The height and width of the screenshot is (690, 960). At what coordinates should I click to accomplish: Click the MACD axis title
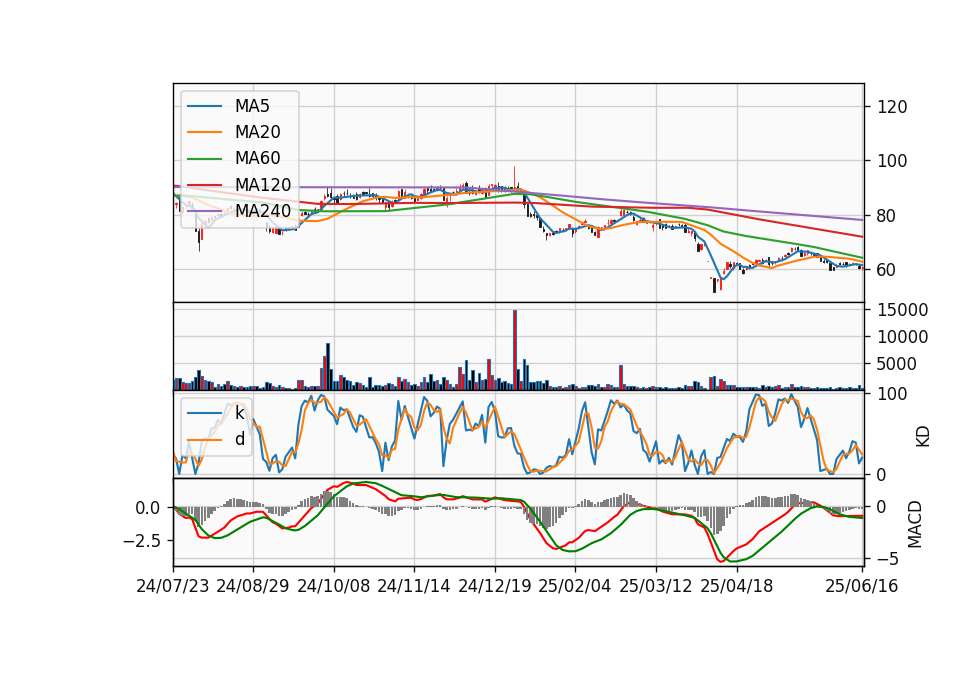[914, 524]
